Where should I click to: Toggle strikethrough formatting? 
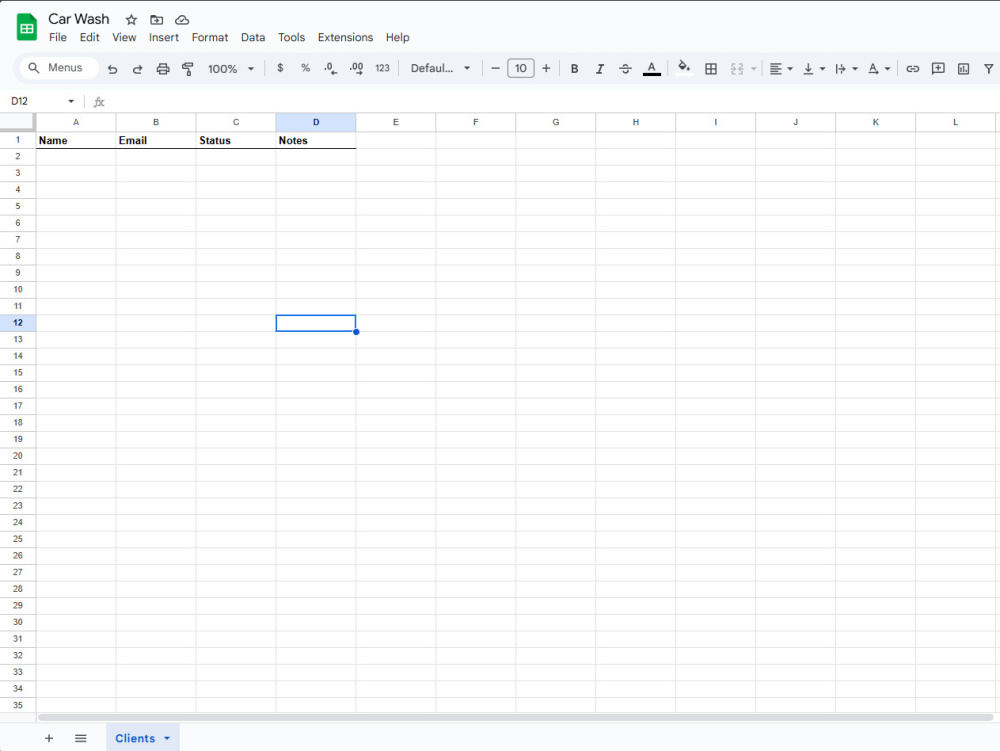point(625,69)
